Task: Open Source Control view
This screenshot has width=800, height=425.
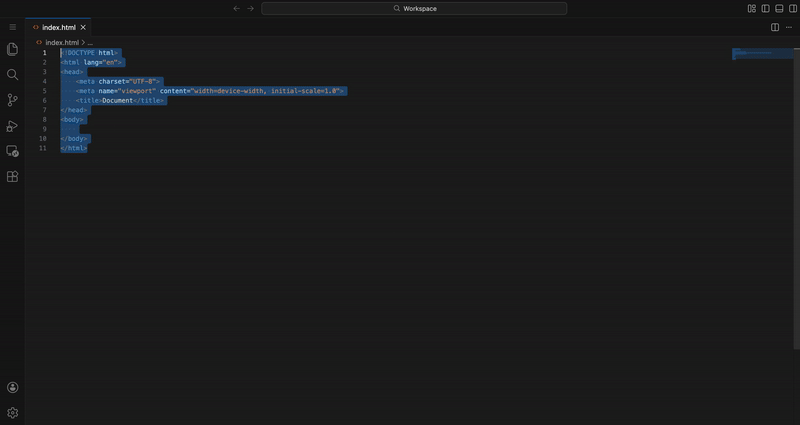Action: (12, 100)
